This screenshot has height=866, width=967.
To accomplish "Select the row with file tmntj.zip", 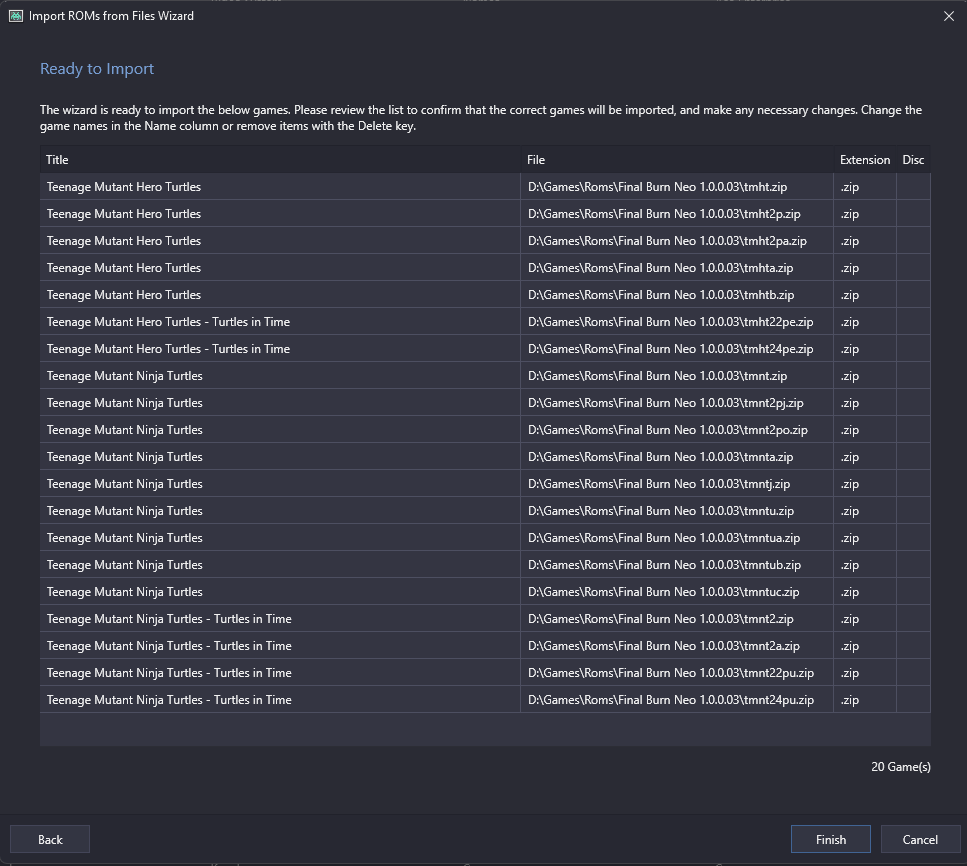I will 485,484.
